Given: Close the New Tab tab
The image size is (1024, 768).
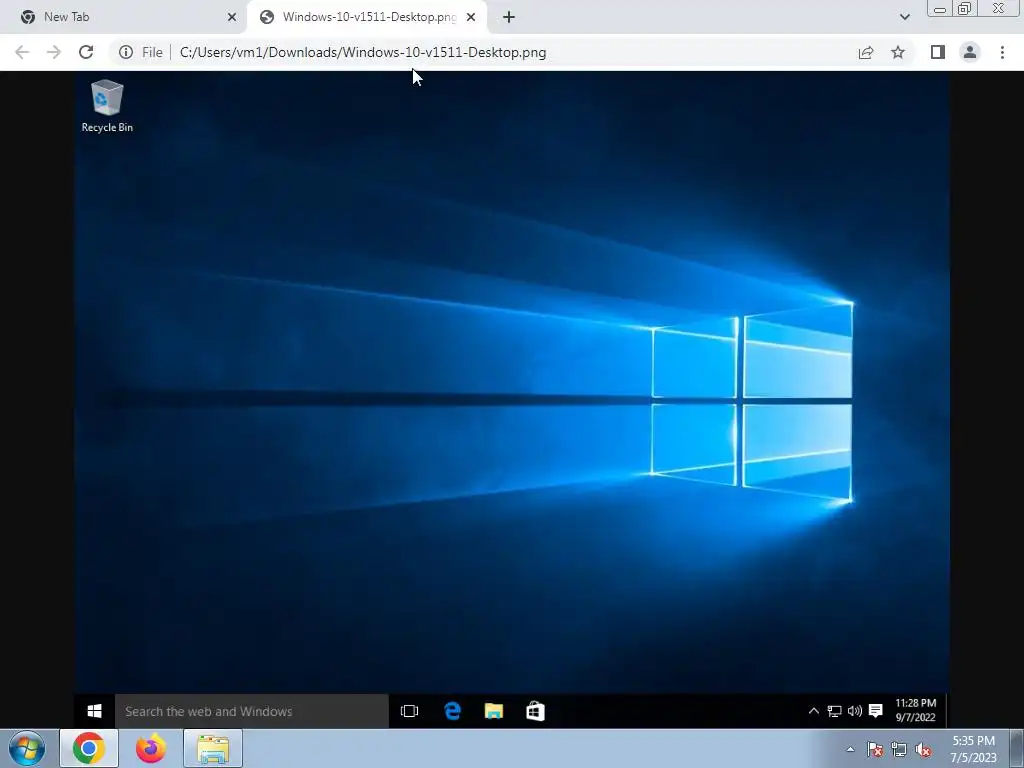Looking at the screenshot, I should 232,17.
